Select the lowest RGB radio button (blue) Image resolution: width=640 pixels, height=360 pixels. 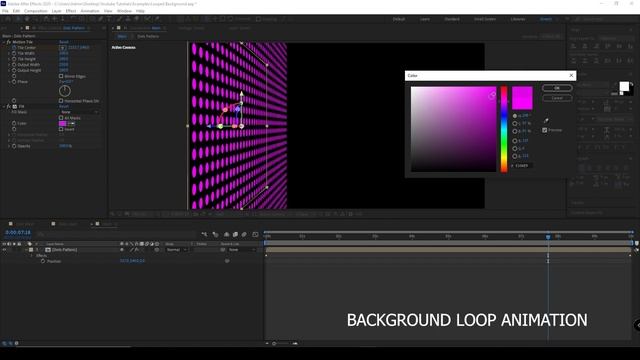click(x=515, y=156)
